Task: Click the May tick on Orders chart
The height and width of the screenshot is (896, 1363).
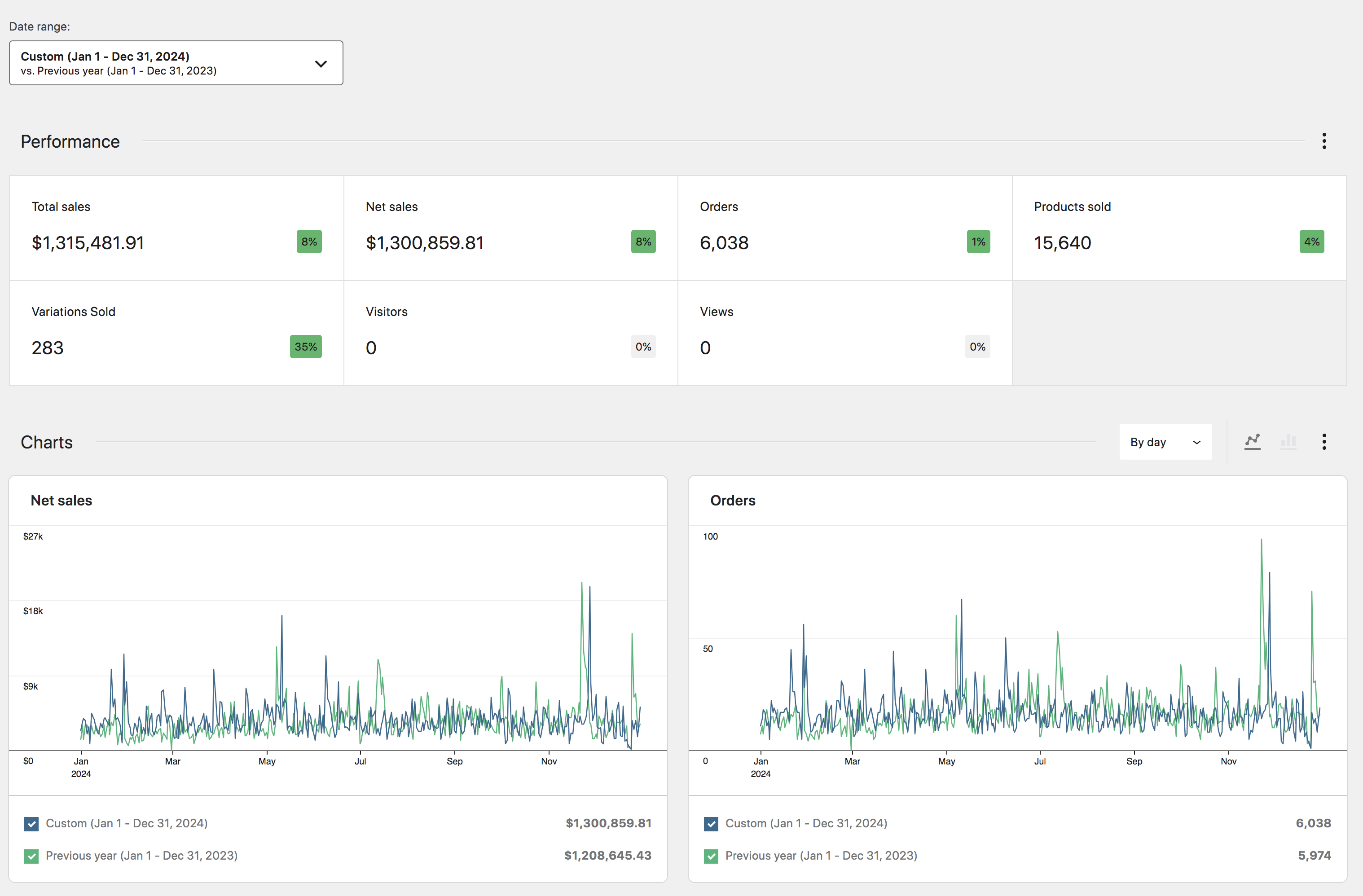Action: click(x=946, y=761)
